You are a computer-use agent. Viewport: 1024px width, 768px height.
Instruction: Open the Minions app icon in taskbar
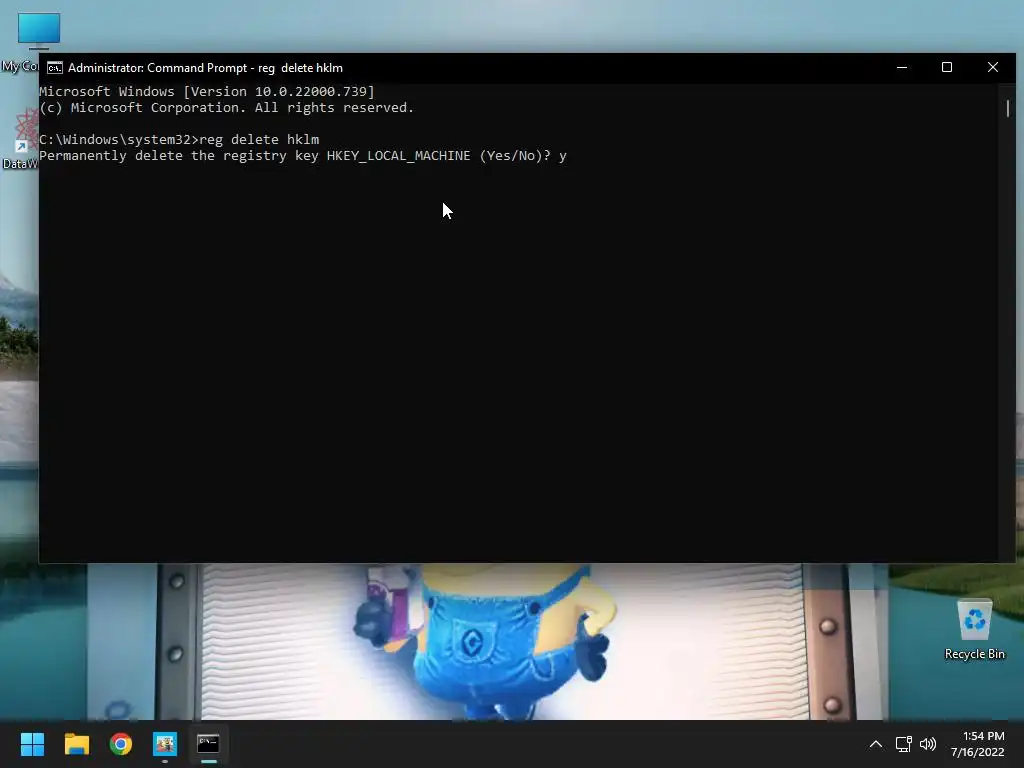[165, 744]
